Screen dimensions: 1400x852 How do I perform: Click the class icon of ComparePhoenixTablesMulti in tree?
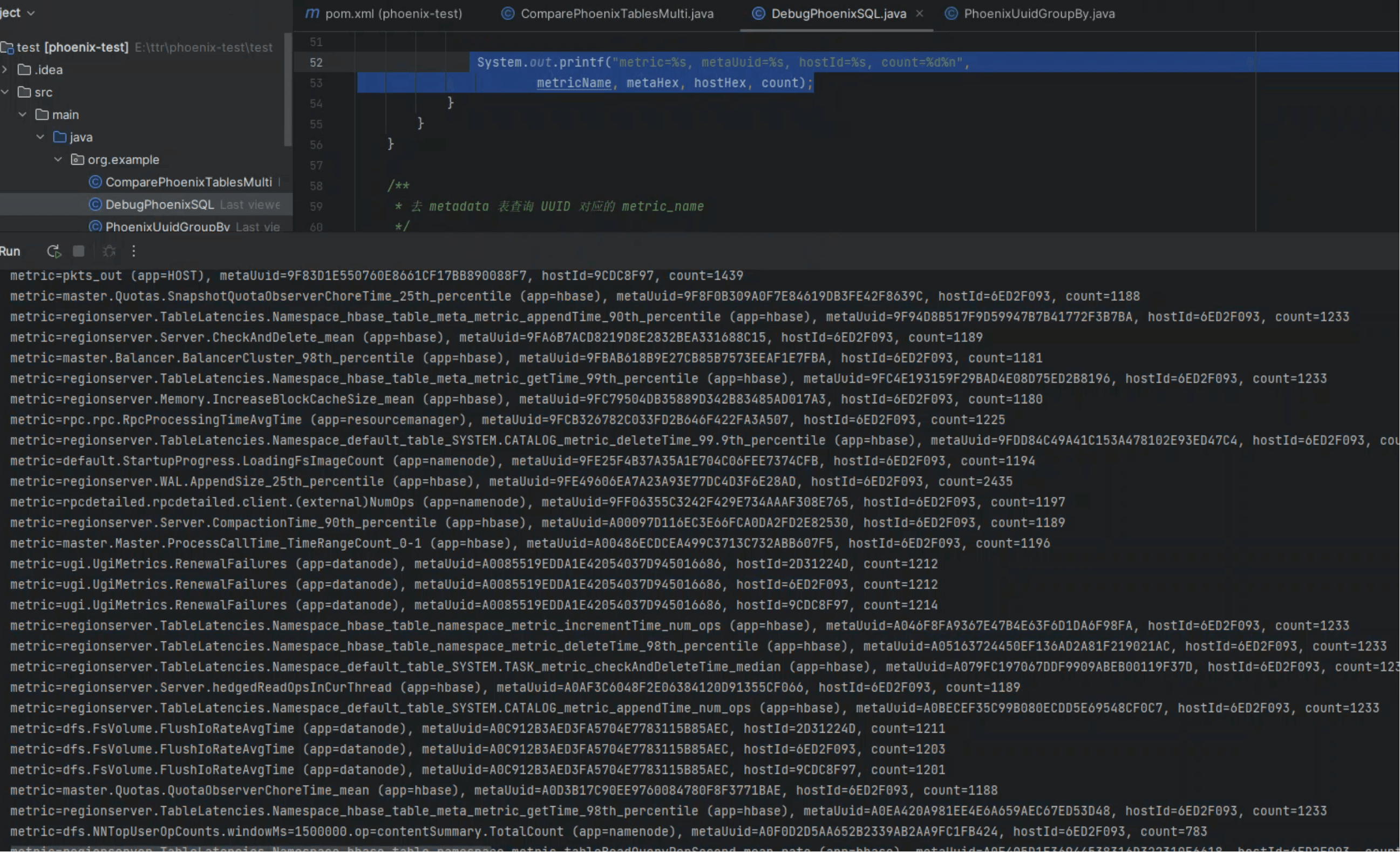pos(96,182)
